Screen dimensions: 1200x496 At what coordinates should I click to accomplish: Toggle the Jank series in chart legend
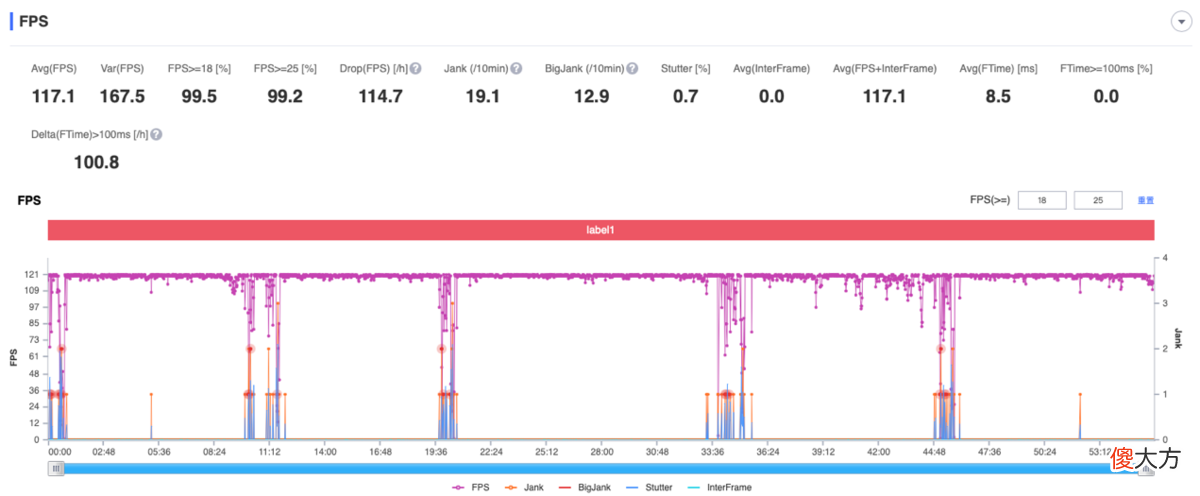[x=524, y=487]
